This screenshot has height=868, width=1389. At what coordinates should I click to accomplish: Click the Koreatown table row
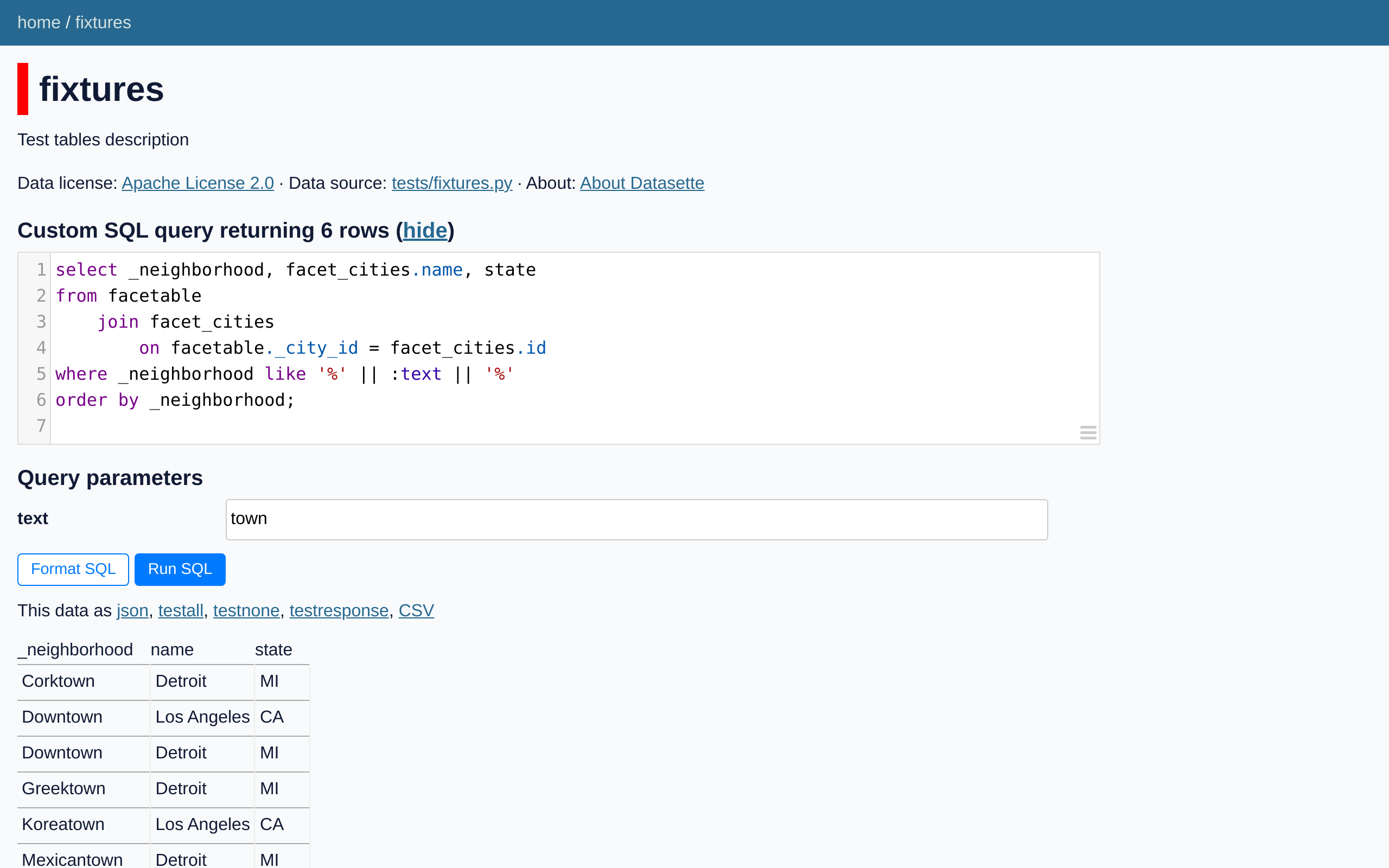63,824
